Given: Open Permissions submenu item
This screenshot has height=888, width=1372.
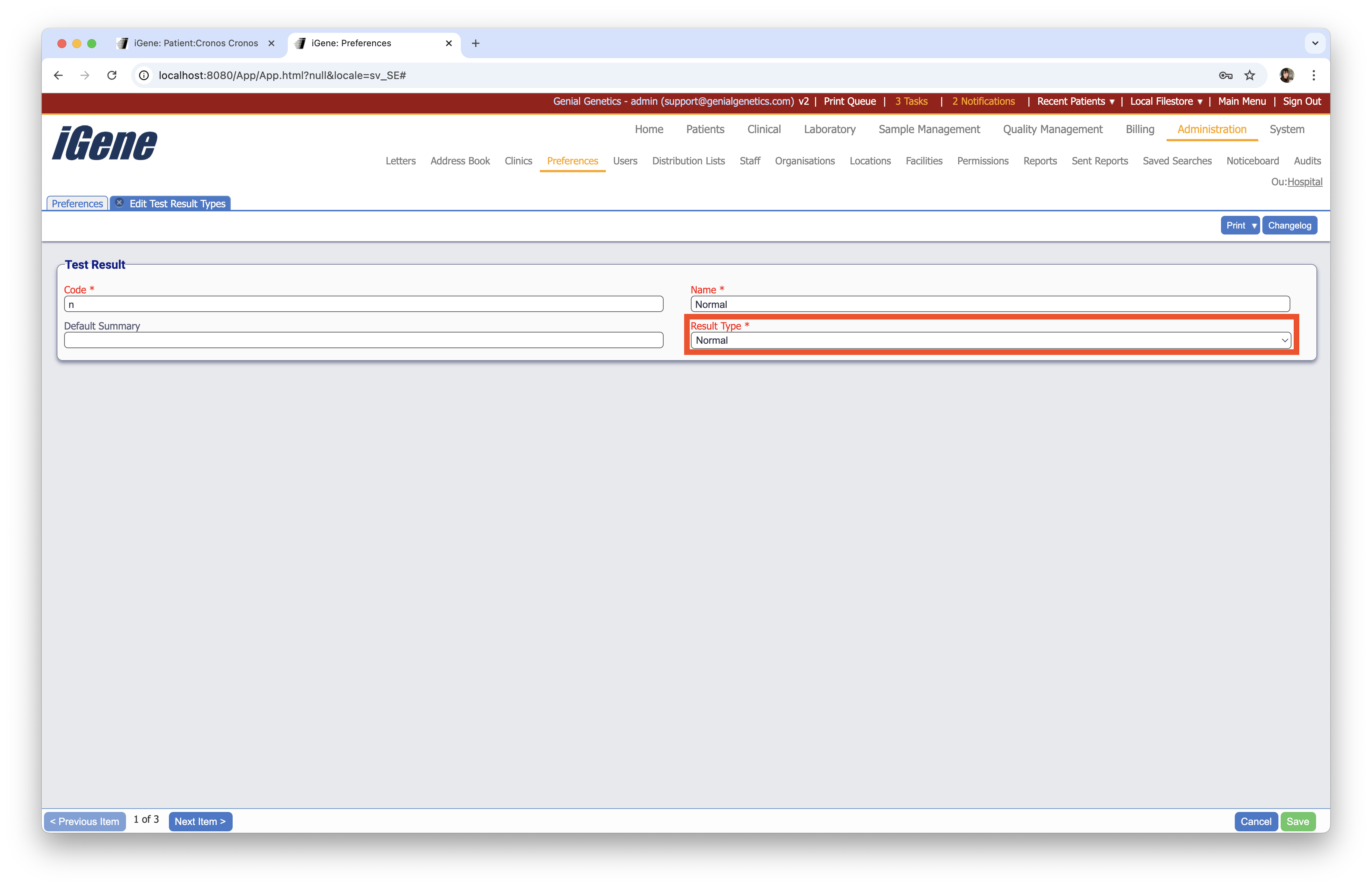Looking at the screenshot, I should pos(982,161).
